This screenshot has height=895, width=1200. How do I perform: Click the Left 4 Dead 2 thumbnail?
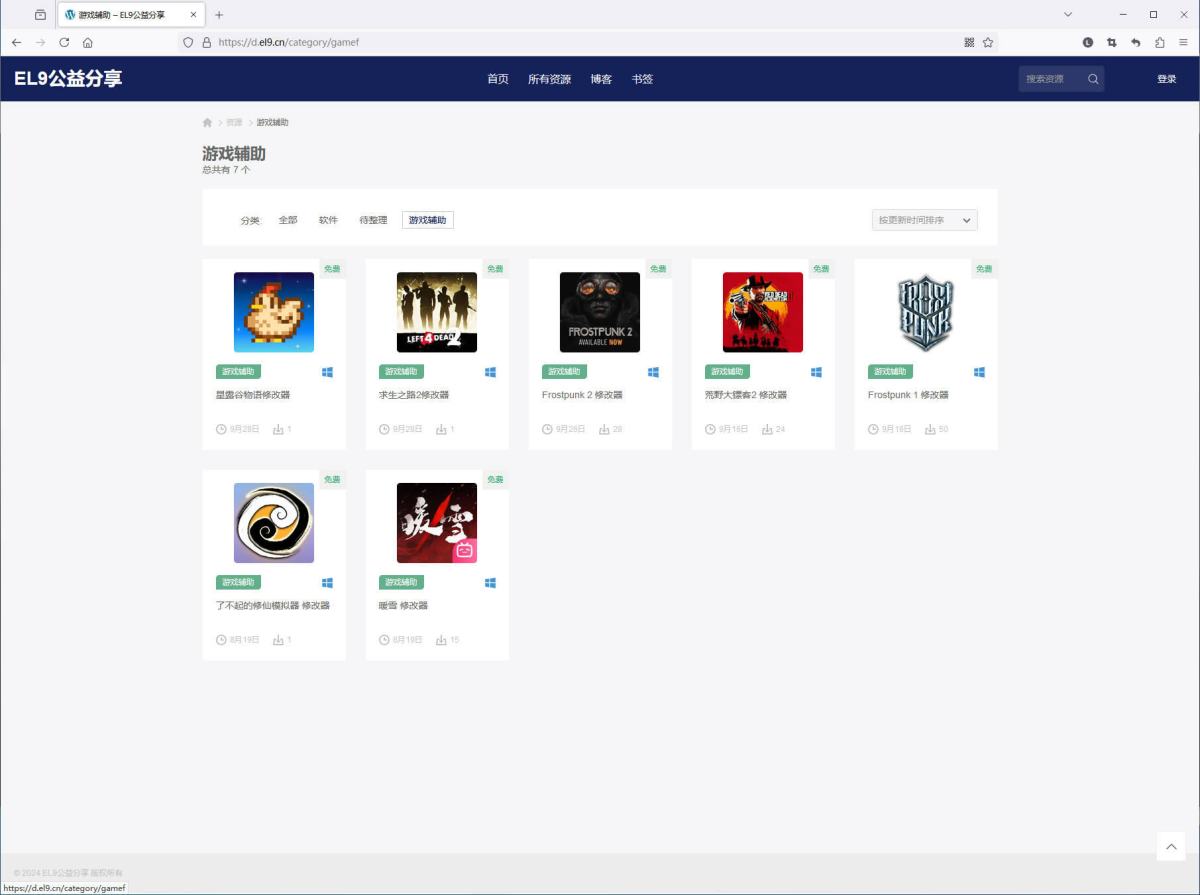(437, 312)
